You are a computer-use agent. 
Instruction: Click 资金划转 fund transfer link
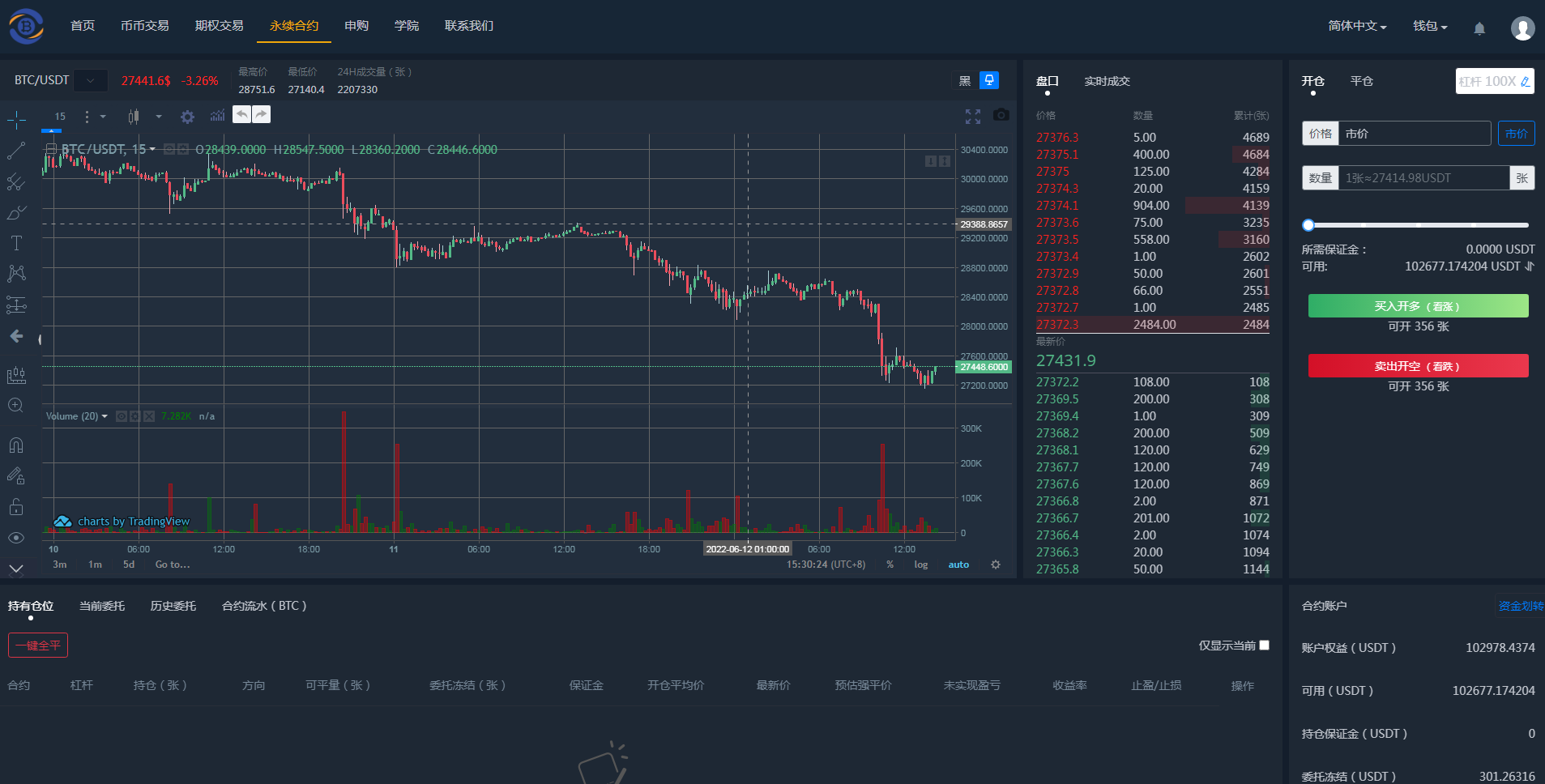point(1521,606)
